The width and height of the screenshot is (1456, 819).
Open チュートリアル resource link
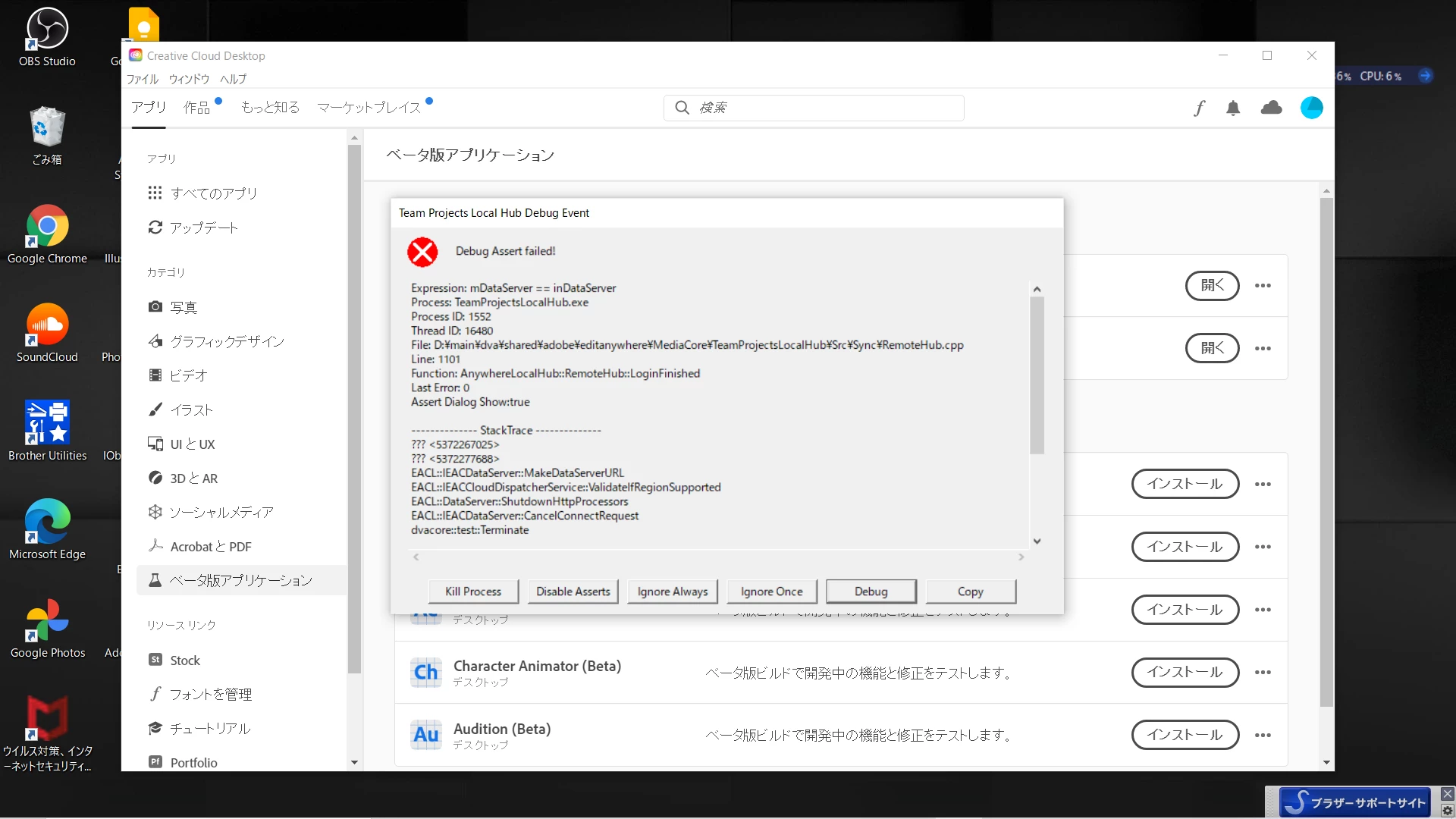pos(199,729)
